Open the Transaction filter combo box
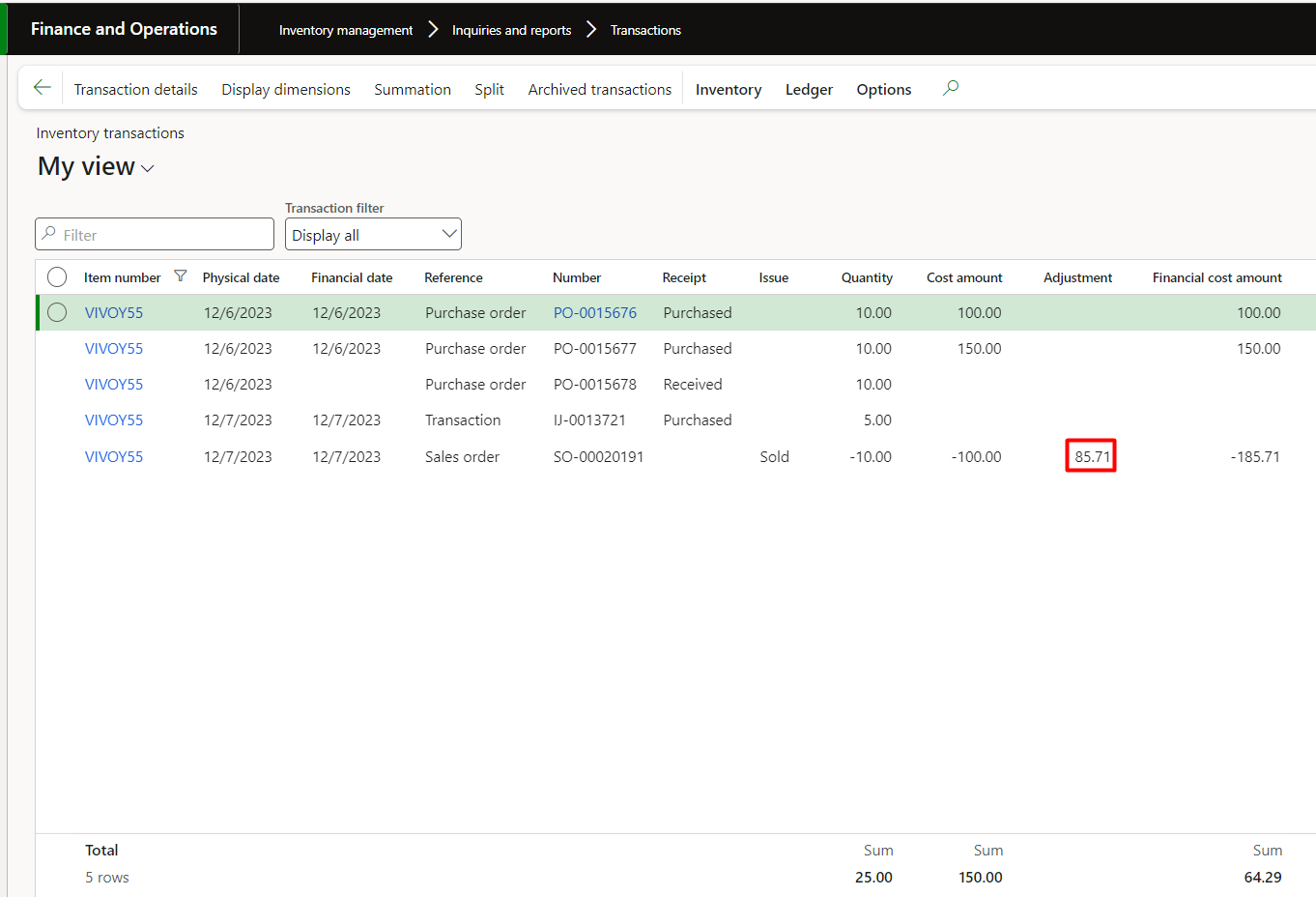 [373, 235]
